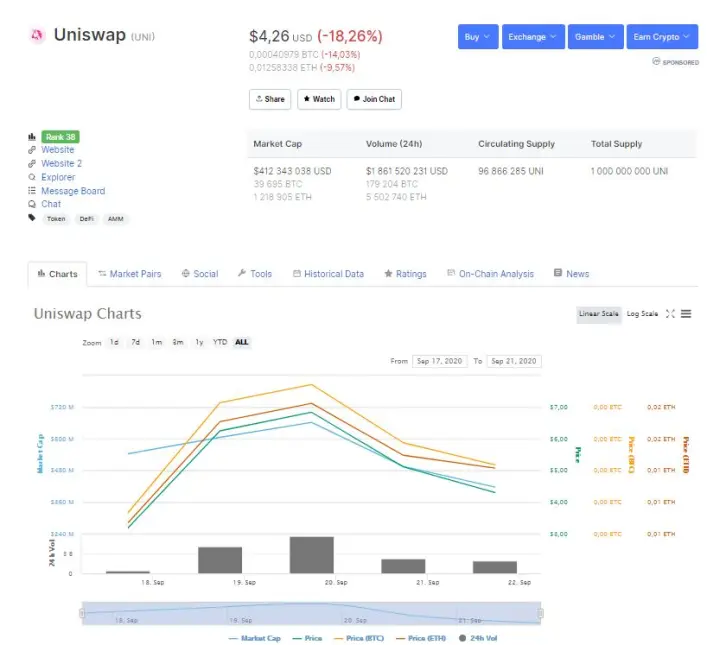Viewport: 707px width, 645px height.
Task: Click the Volume value $1 861 520 231 USD
Action: 407,171
